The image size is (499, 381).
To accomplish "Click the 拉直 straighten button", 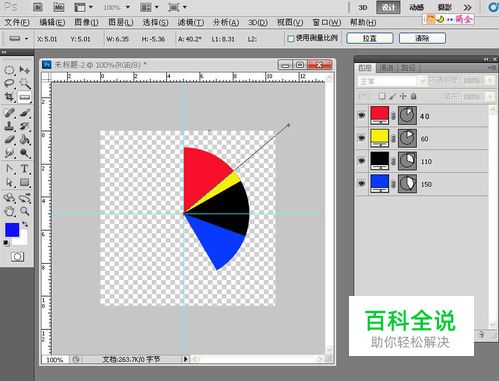I will click(370, 38).
